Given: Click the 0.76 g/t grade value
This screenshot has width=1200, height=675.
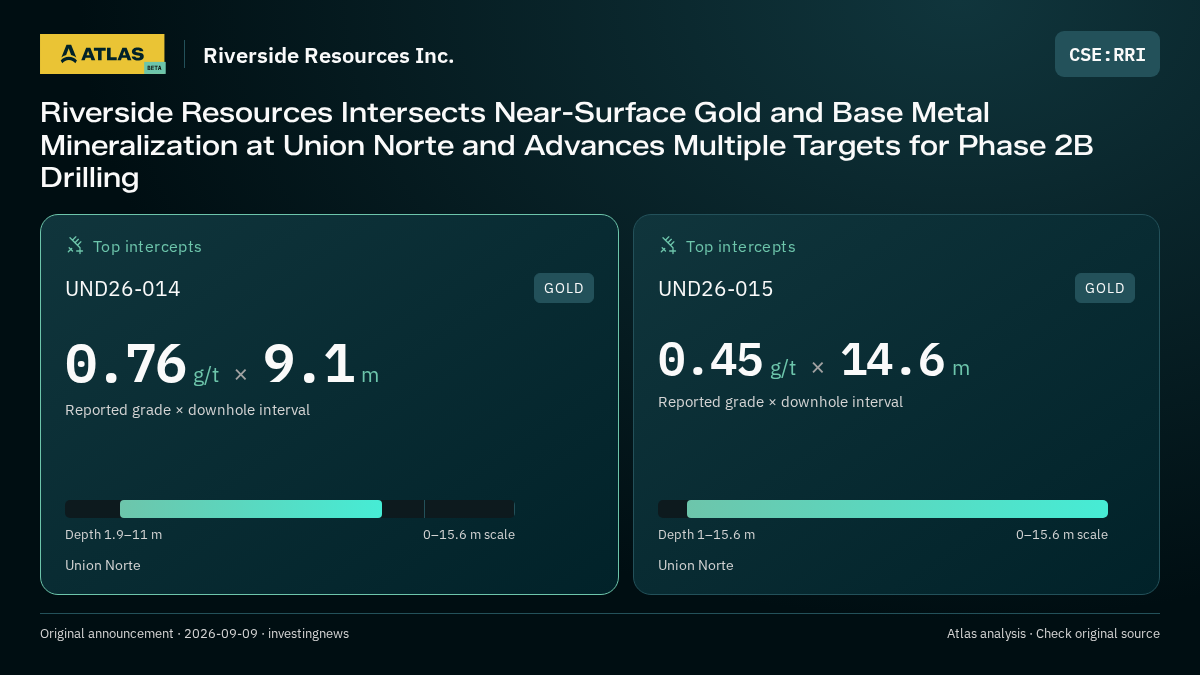Looking at the screenshot, I should pyautogui.click(x=142, y=365).
